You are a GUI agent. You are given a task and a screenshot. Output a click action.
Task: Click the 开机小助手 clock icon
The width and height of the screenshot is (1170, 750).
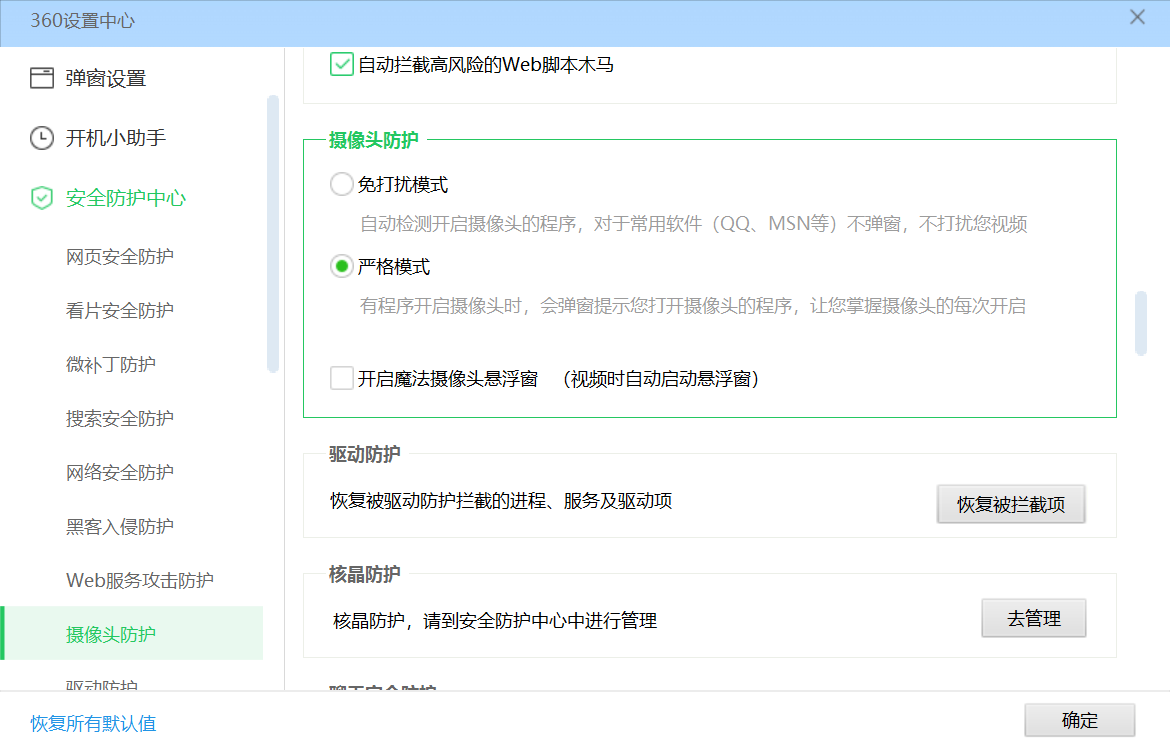pos(42,138)
